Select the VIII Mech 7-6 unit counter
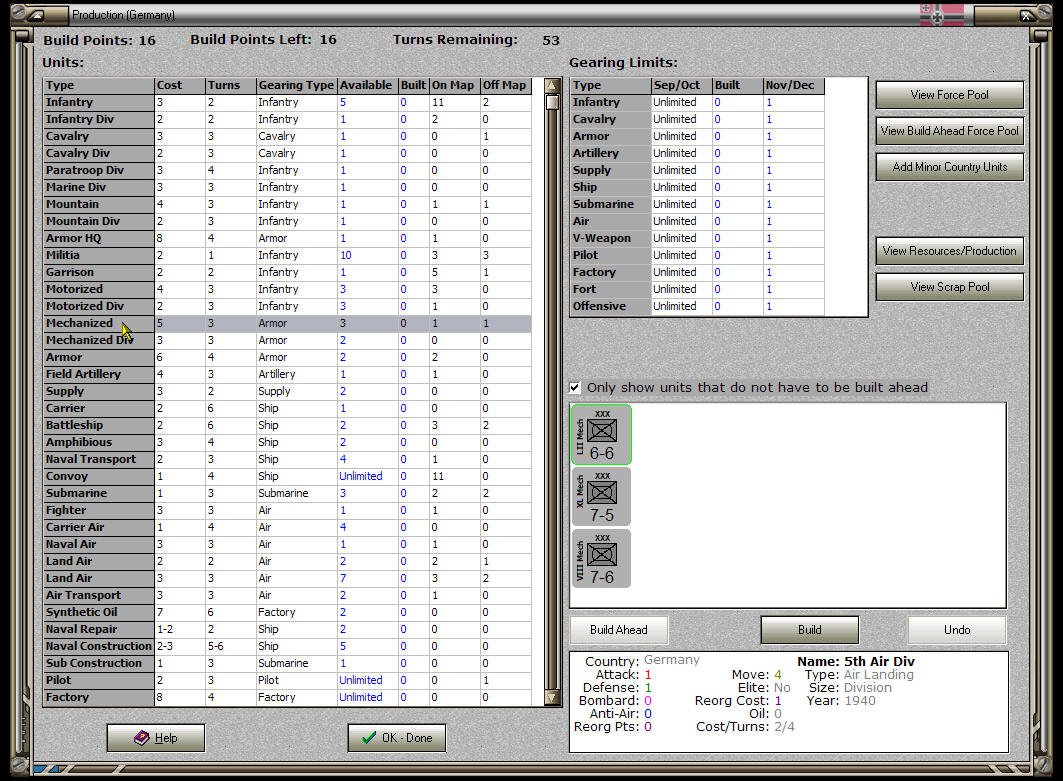Viewport: 1063px width, 781px height. tap(601, 559)
